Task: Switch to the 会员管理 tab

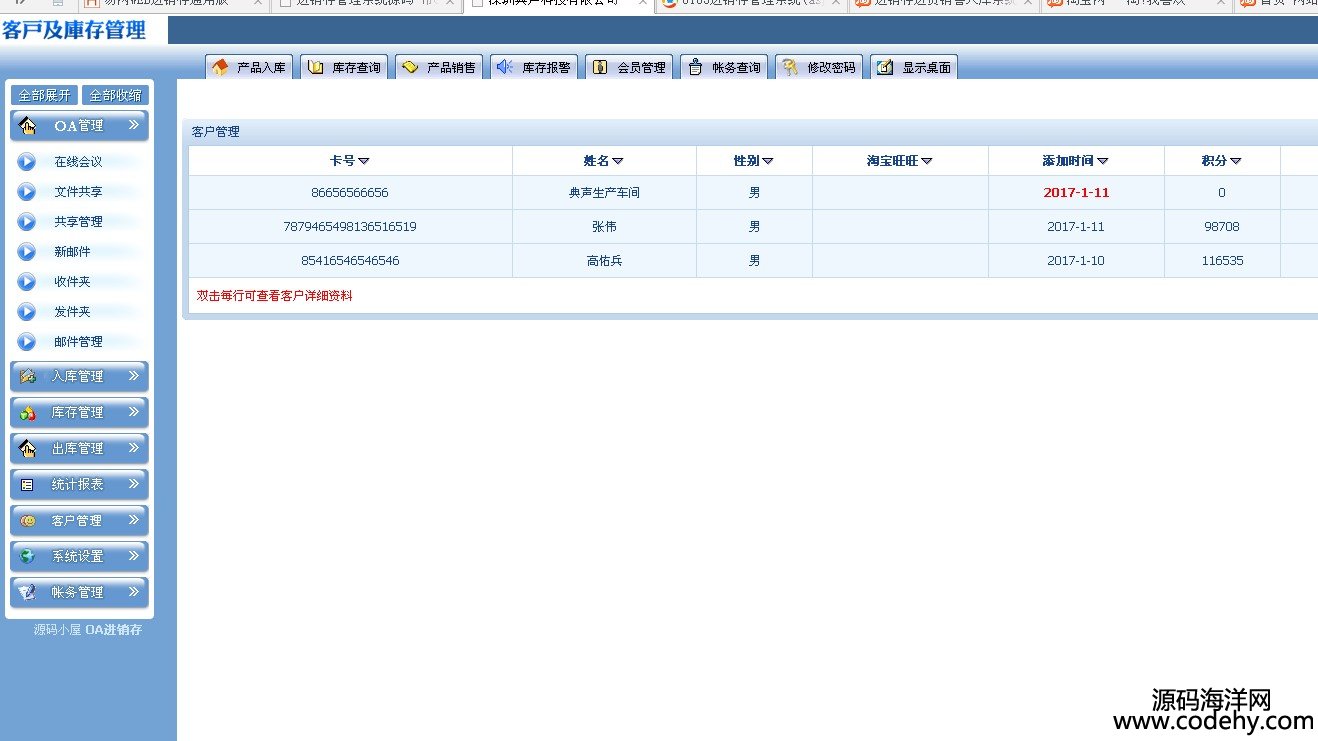Action: pos(629,67)
